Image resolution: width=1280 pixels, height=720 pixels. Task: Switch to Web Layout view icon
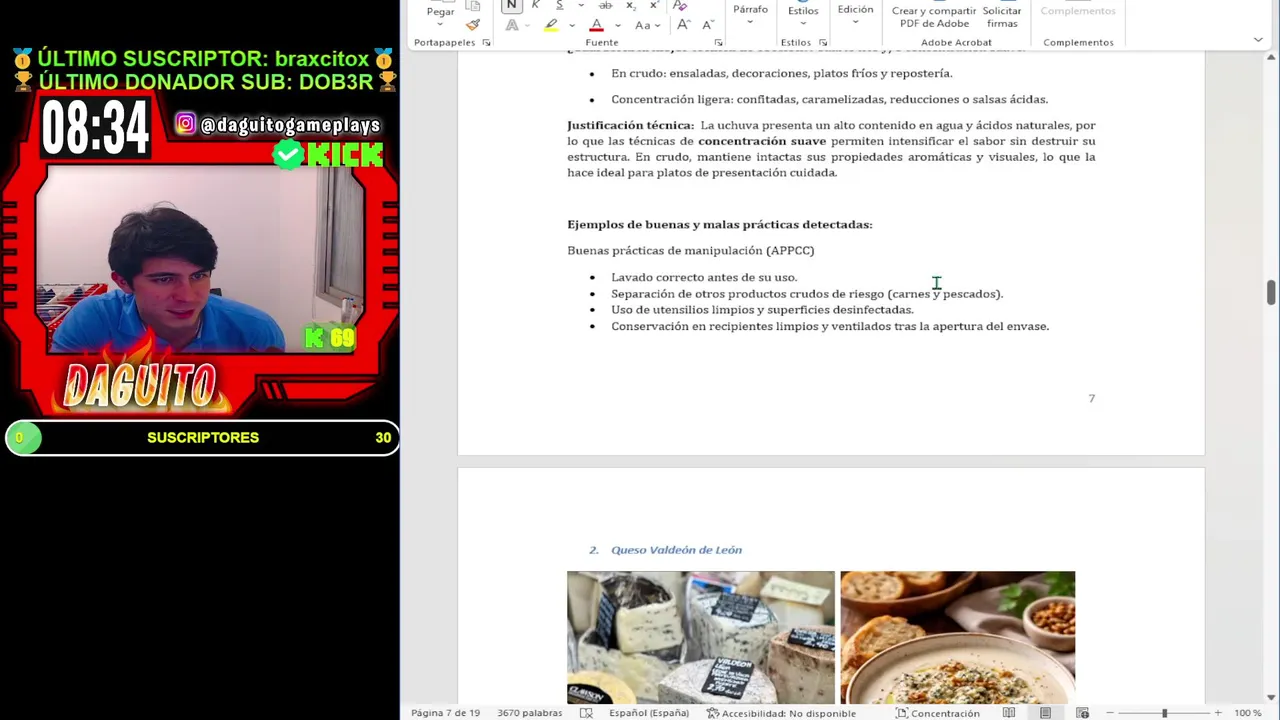tap(1082, 713)
